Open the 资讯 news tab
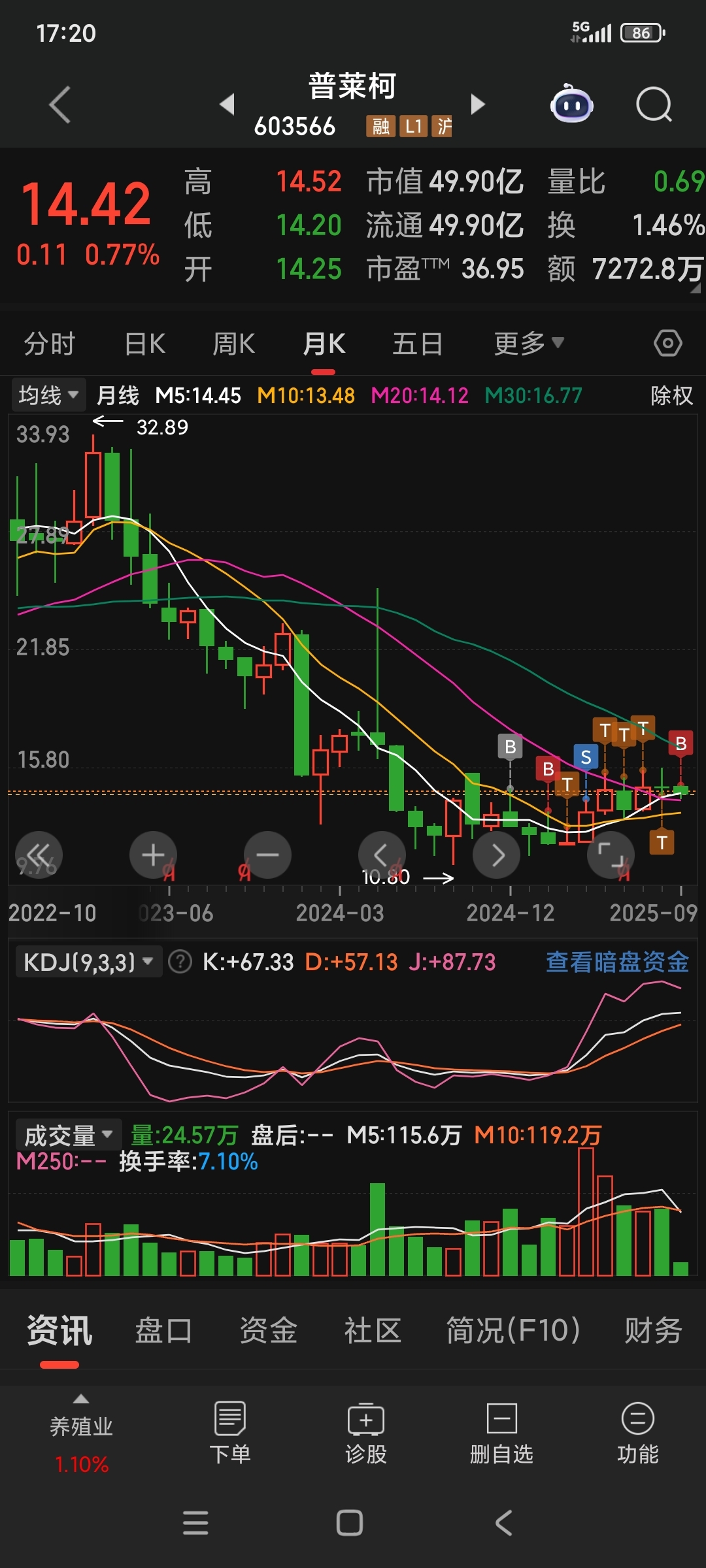The image size is (706, 1568). 59,1331
